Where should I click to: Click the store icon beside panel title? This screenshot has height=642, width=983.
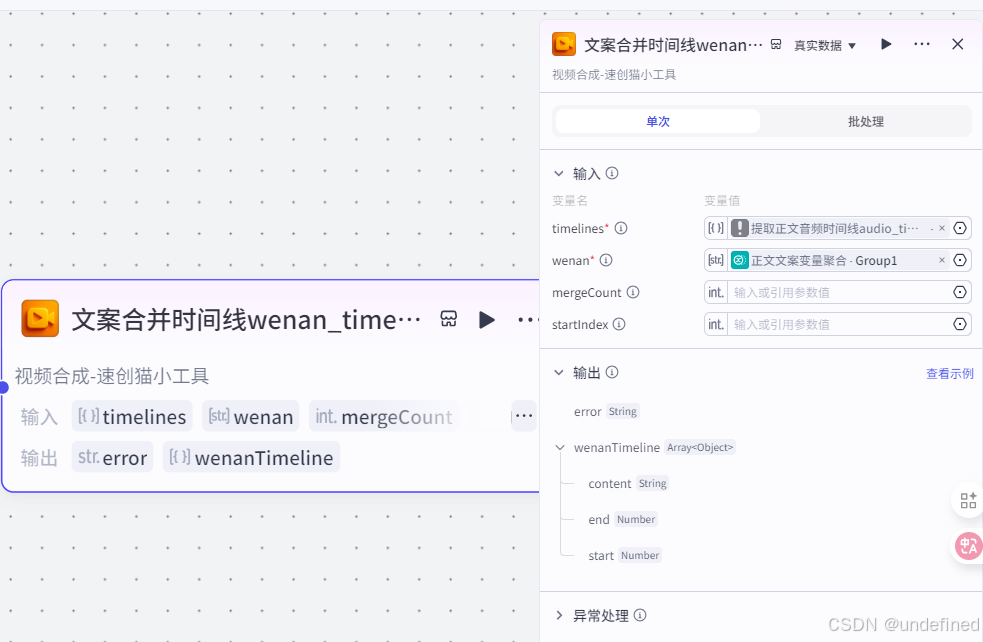click(x=776, y=45)
